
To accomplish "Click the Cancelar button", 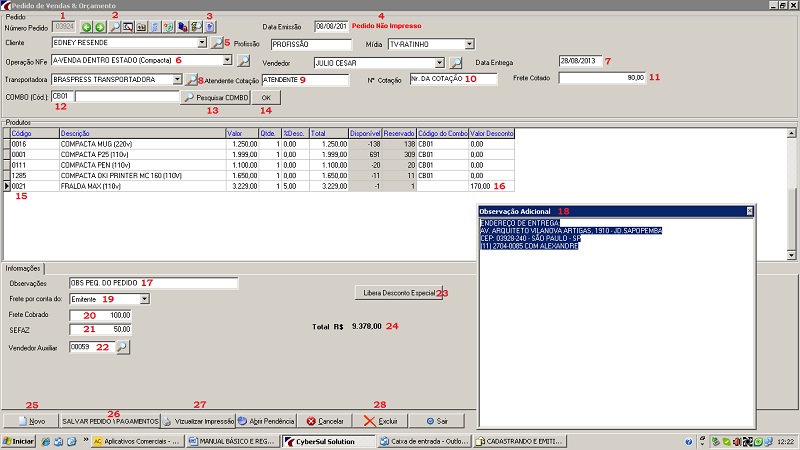I will click(x=326, y=421).
